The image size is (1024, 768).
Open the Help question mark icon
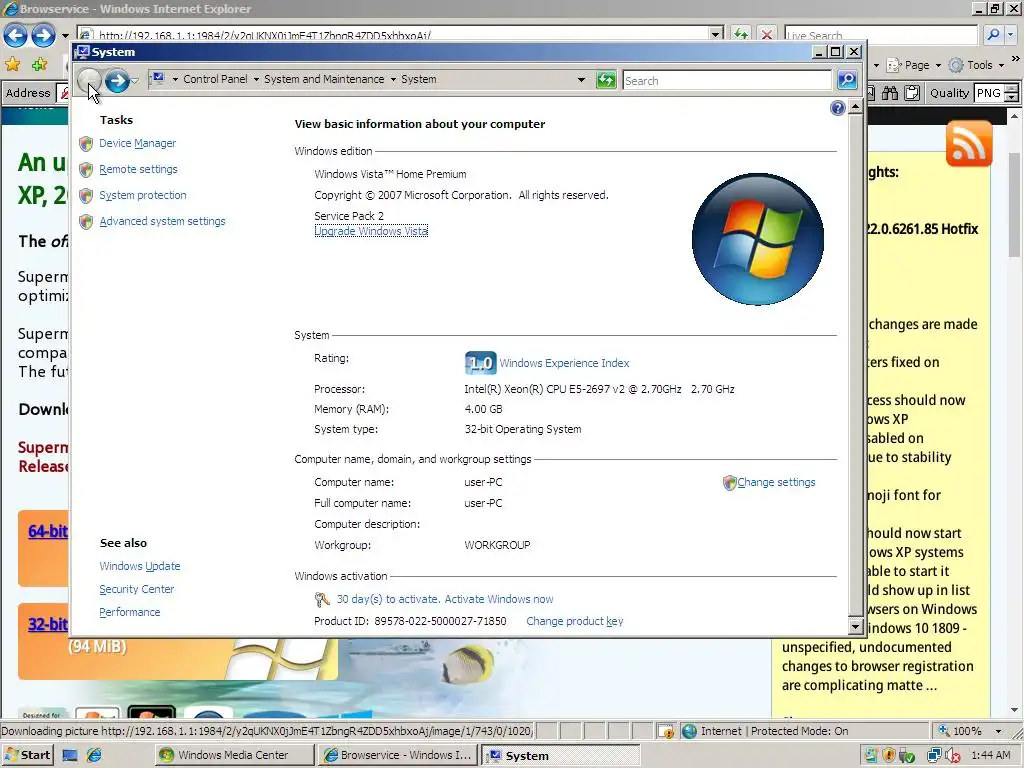(x=837, y=108)
